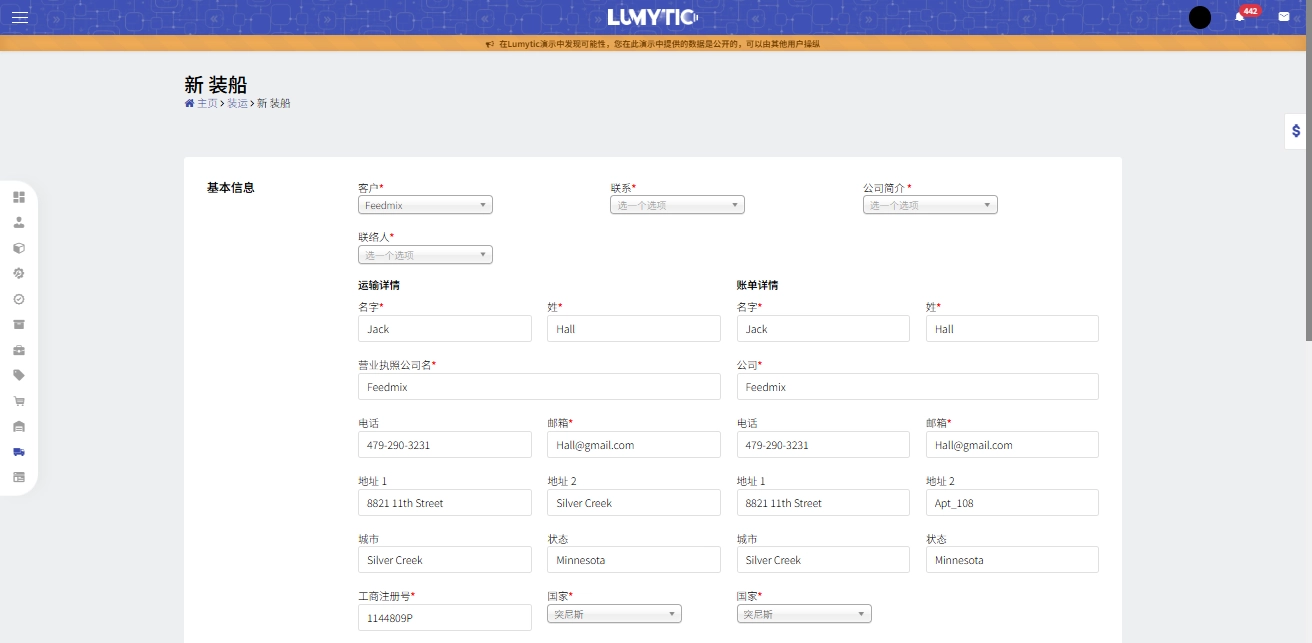This screenshot has height=643, width=1312.
Task: Open the user profile avatar
Action: (1199, 17)
